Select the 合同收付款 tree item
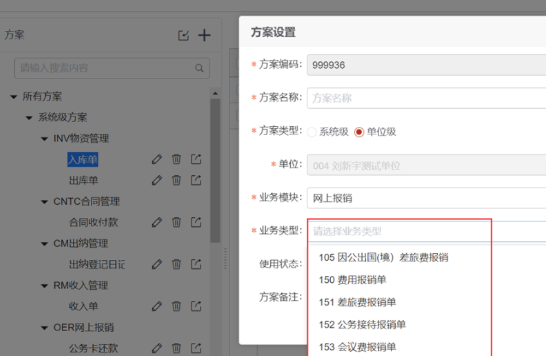This screenshot has width=546, height=360. (x=93, y=222)
